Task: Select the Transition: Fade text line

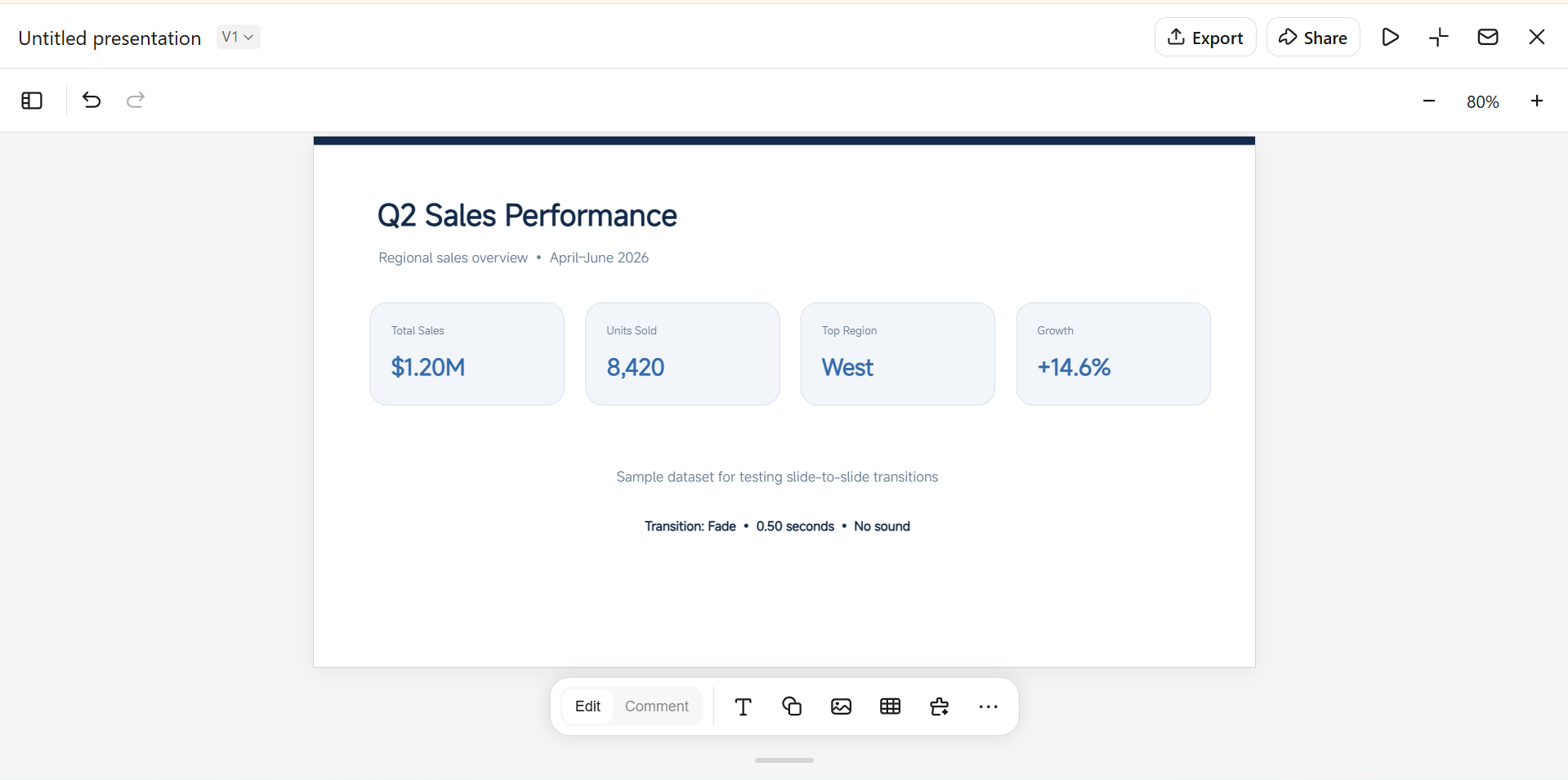Action: coord(777,527)
